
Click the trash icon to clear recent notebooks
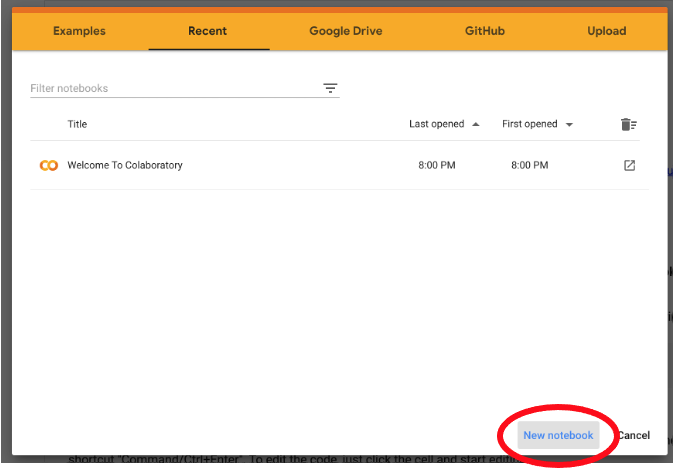[628, 124]
